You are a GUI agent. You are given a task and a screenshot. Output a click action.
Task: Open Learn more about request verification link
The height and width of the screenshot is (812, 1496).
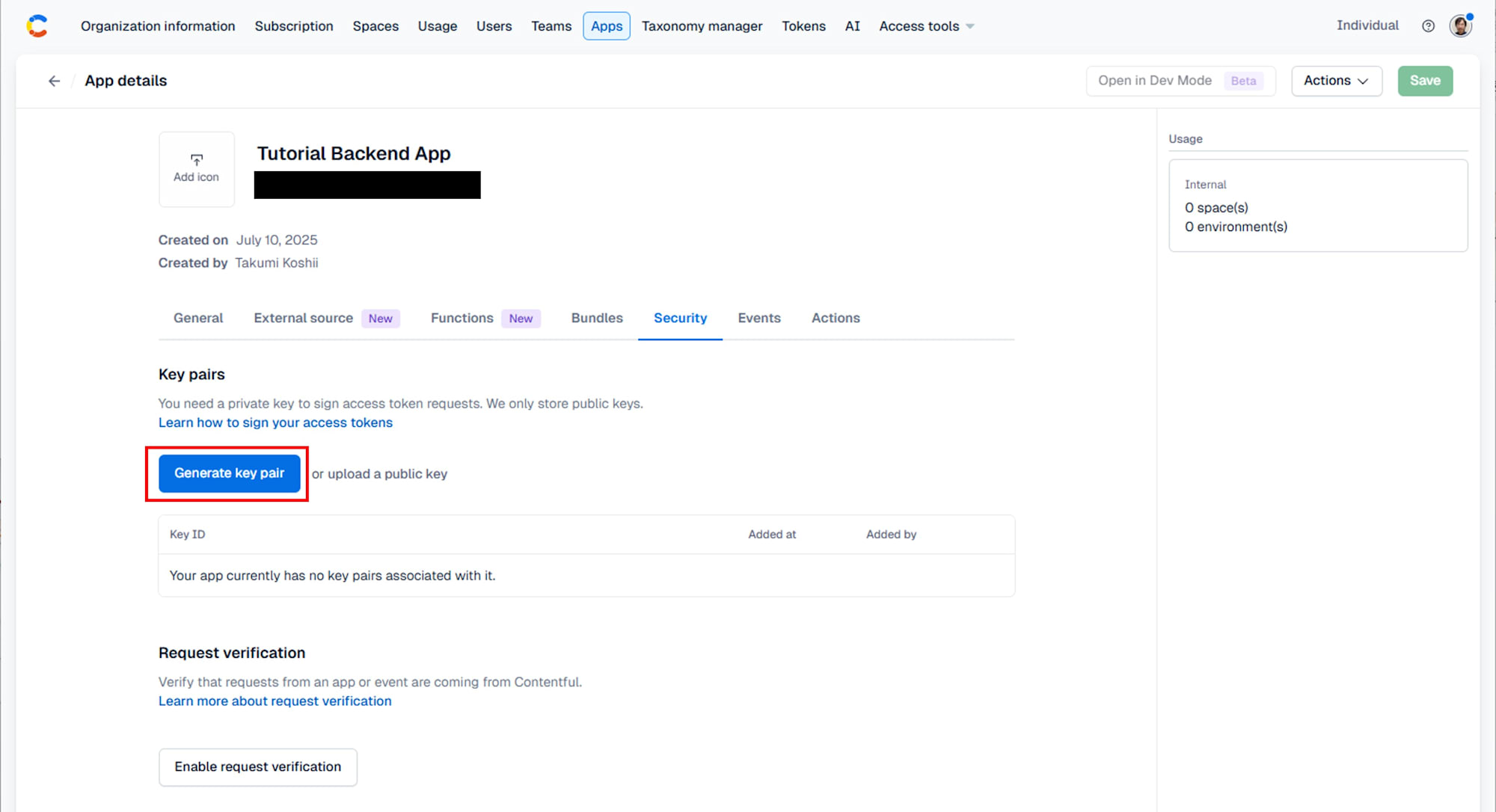[275, 701]
